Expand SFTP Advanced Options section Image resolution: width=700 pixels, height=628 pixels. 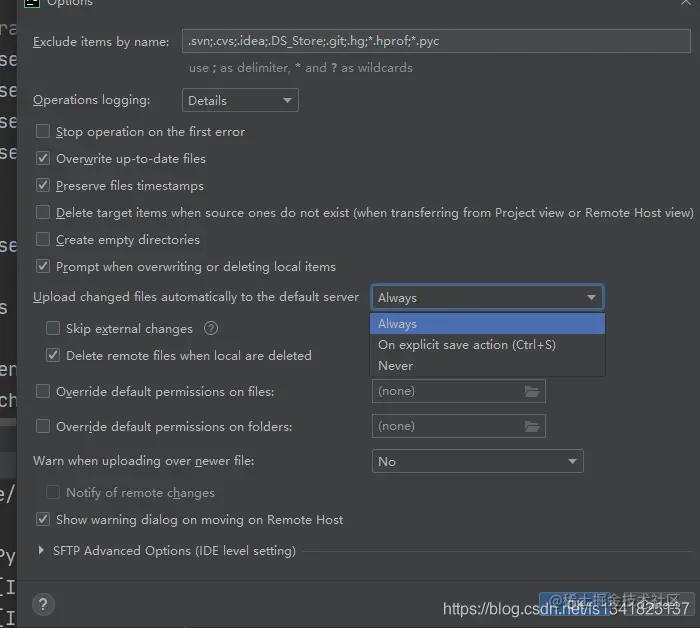41,550
